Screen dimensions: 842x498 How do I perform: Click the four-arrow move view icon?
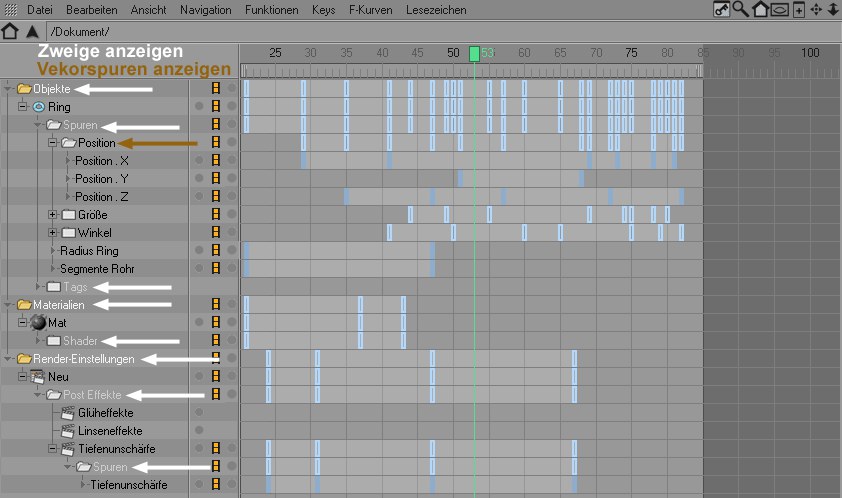(816, 10)
